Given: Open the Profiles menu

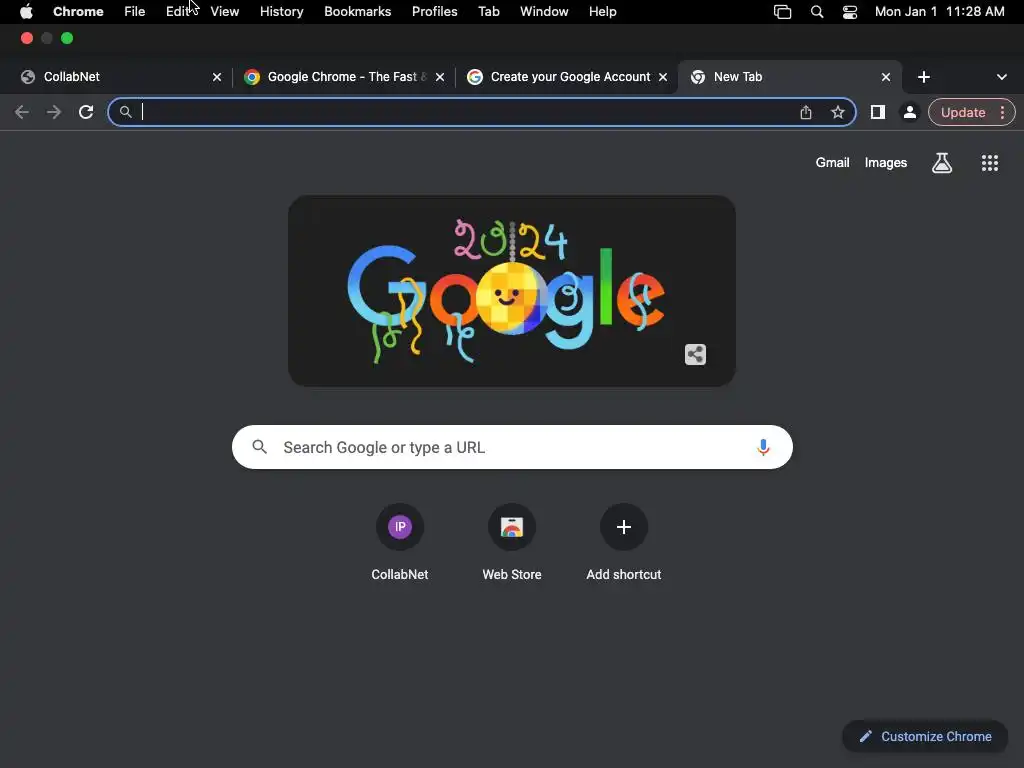Looking at the screenshot, I should 434,12.
